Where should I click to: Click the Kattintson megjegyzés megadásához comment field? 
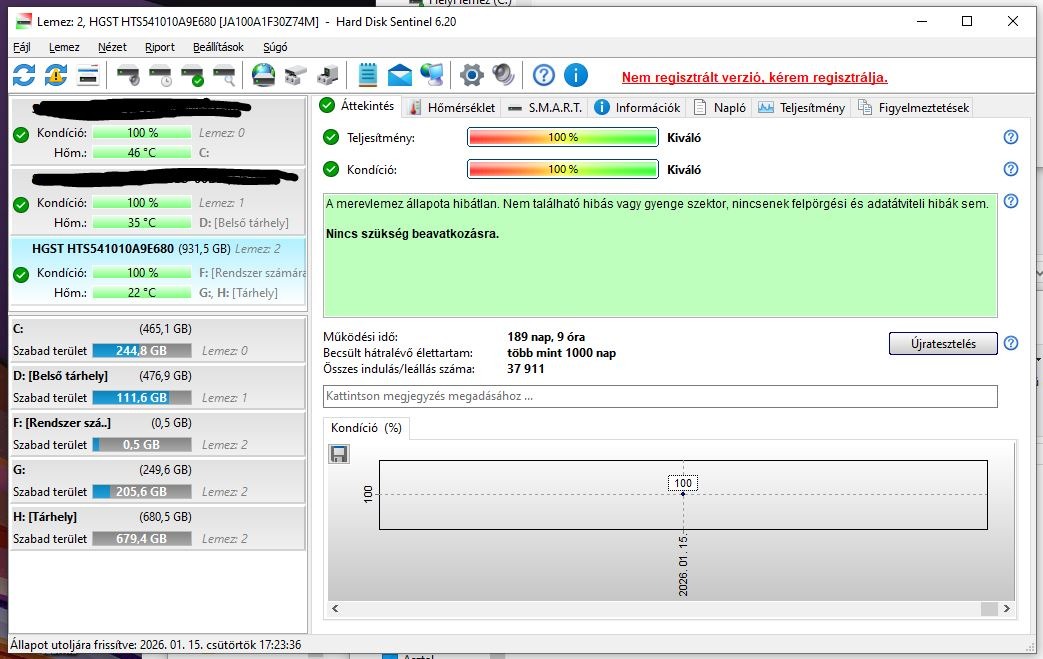click(660, 396)
